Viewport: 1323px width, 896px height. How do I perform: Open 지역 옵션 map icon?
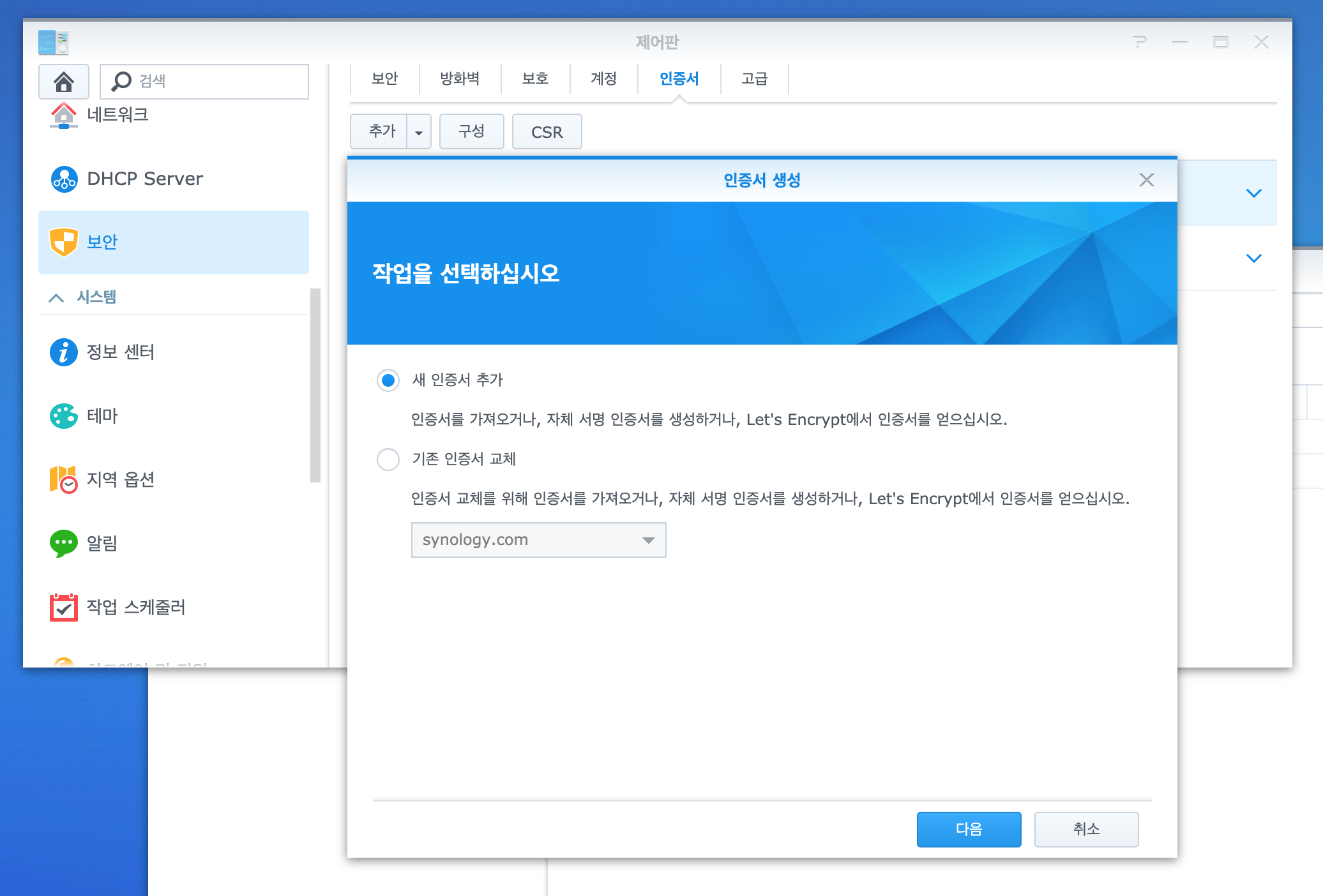[64, 479]
